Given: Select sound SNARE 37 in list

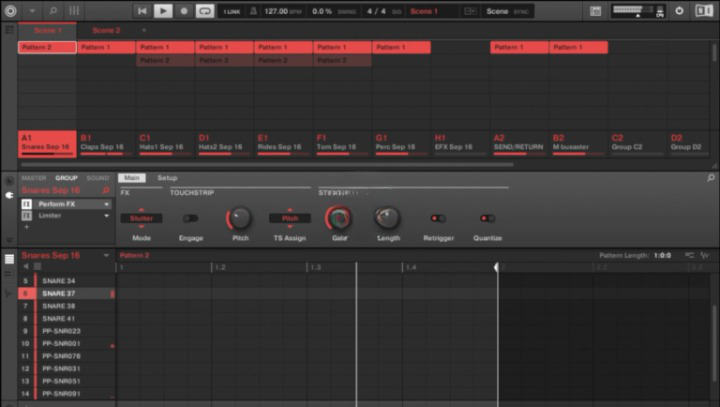Looking at the screenshot, I should tap(67, 294).
